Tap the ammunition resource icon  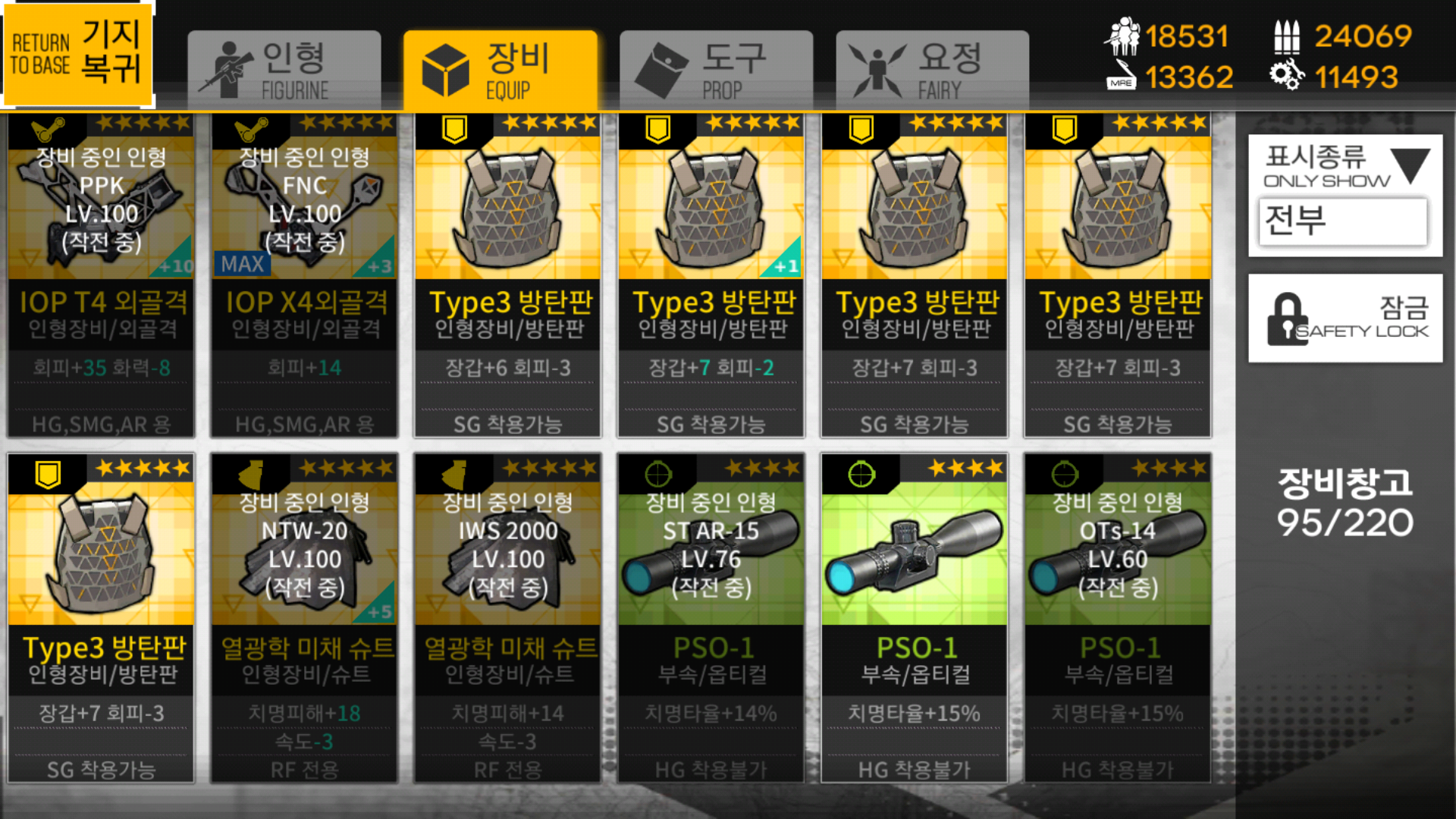[x=1286, y=36]
